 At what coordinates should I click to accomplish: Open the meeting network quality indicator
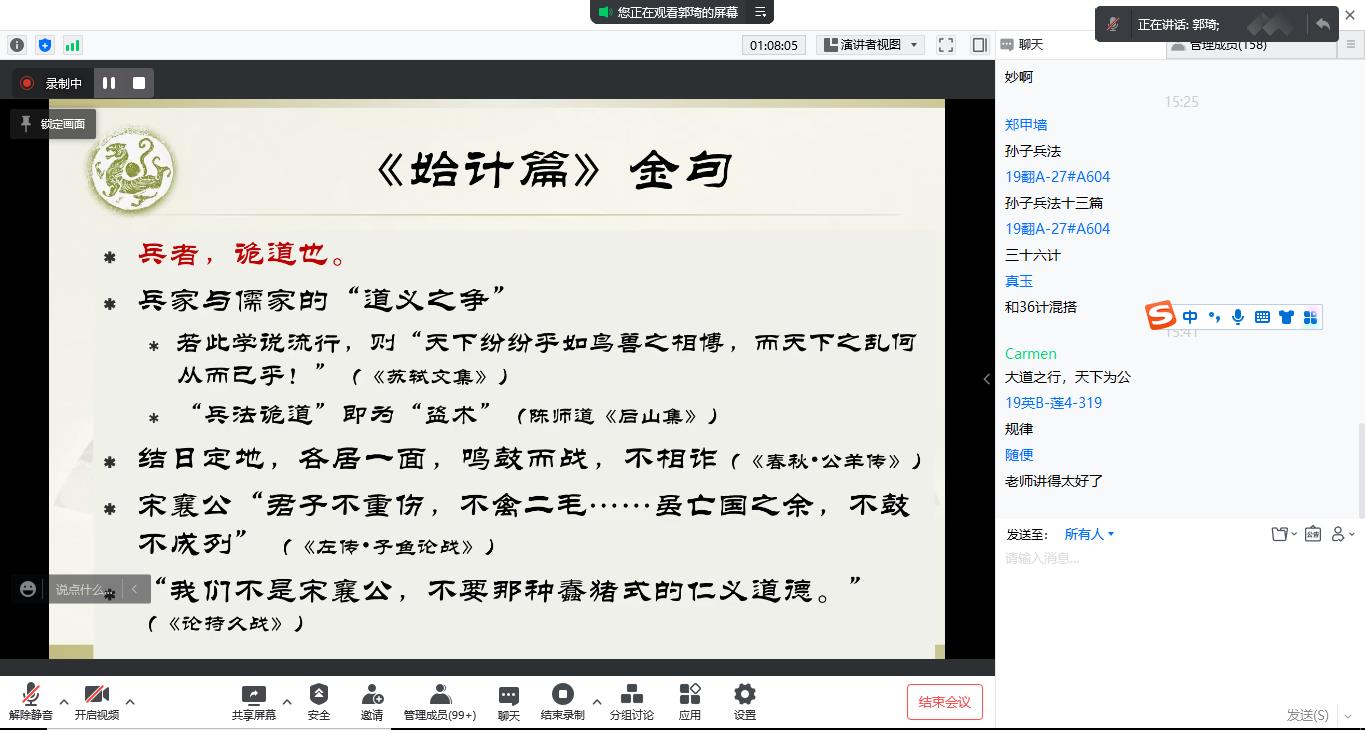[71, 45]
